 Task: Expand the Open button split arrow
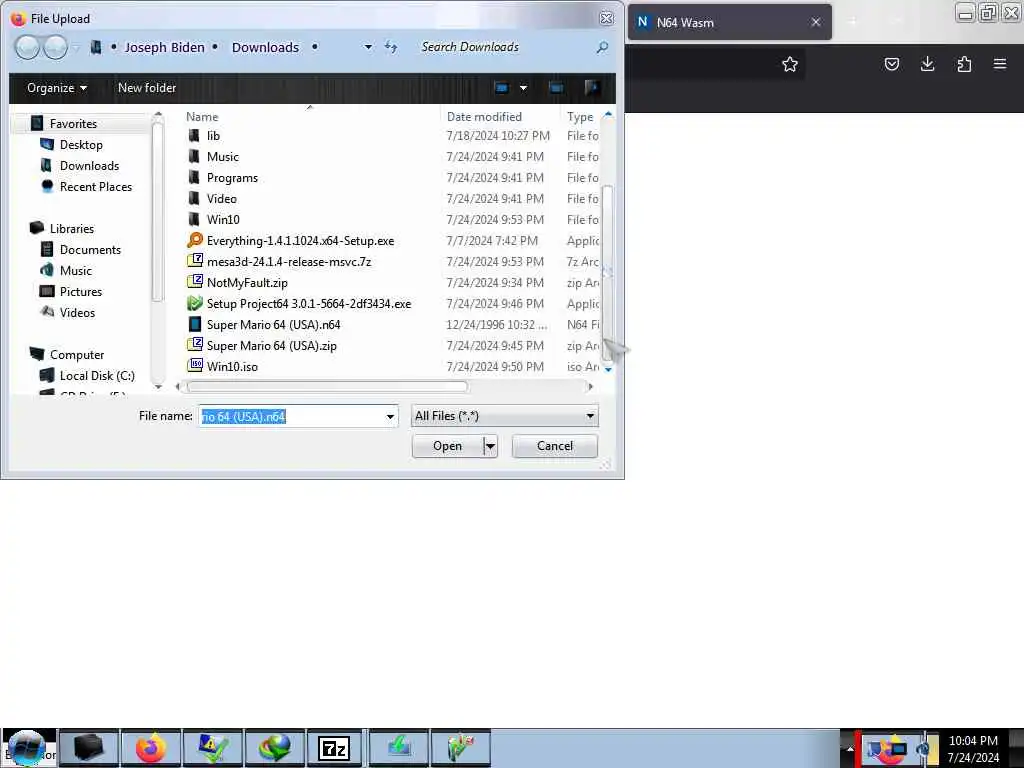pos(490,446)
